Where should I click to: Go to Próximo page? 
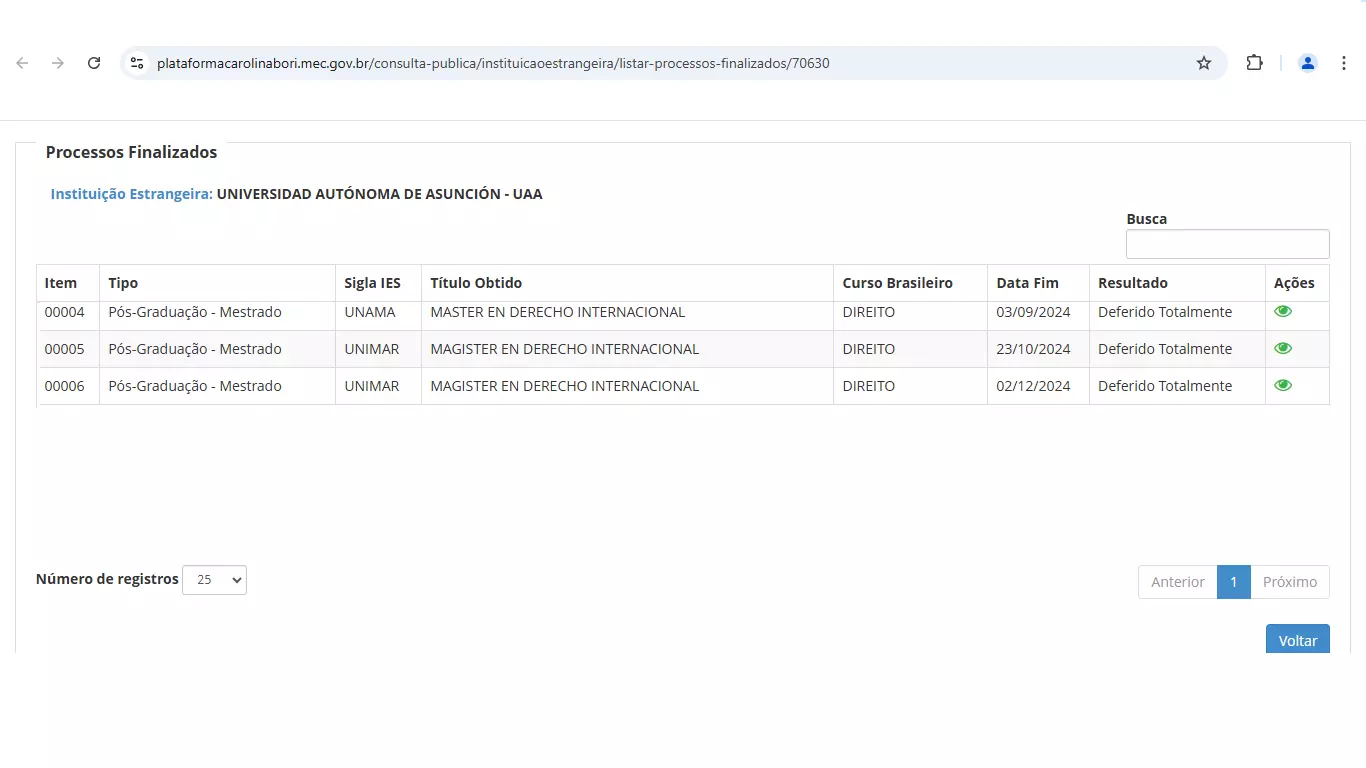[1290, 582]
